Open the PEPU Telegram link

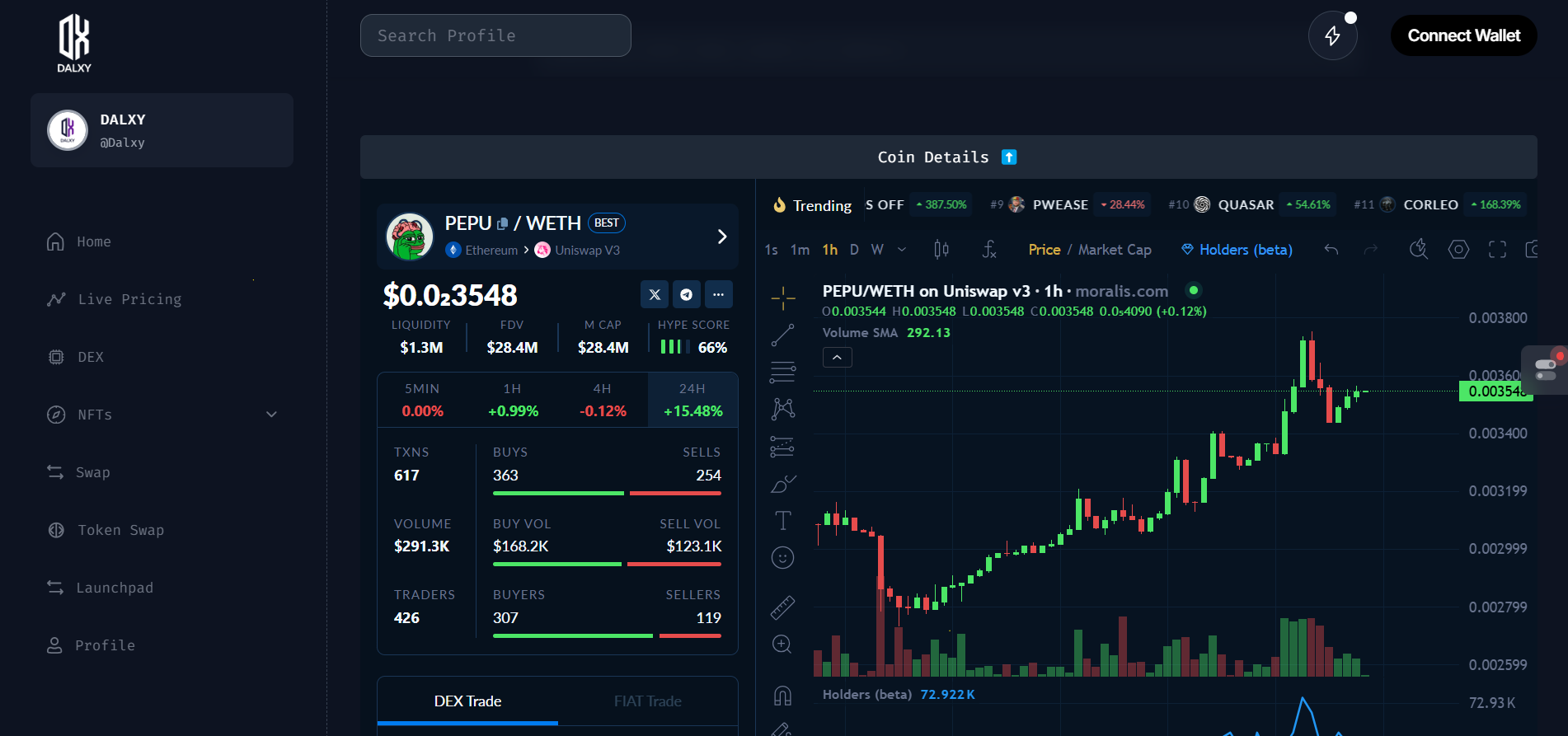point(686,294)
